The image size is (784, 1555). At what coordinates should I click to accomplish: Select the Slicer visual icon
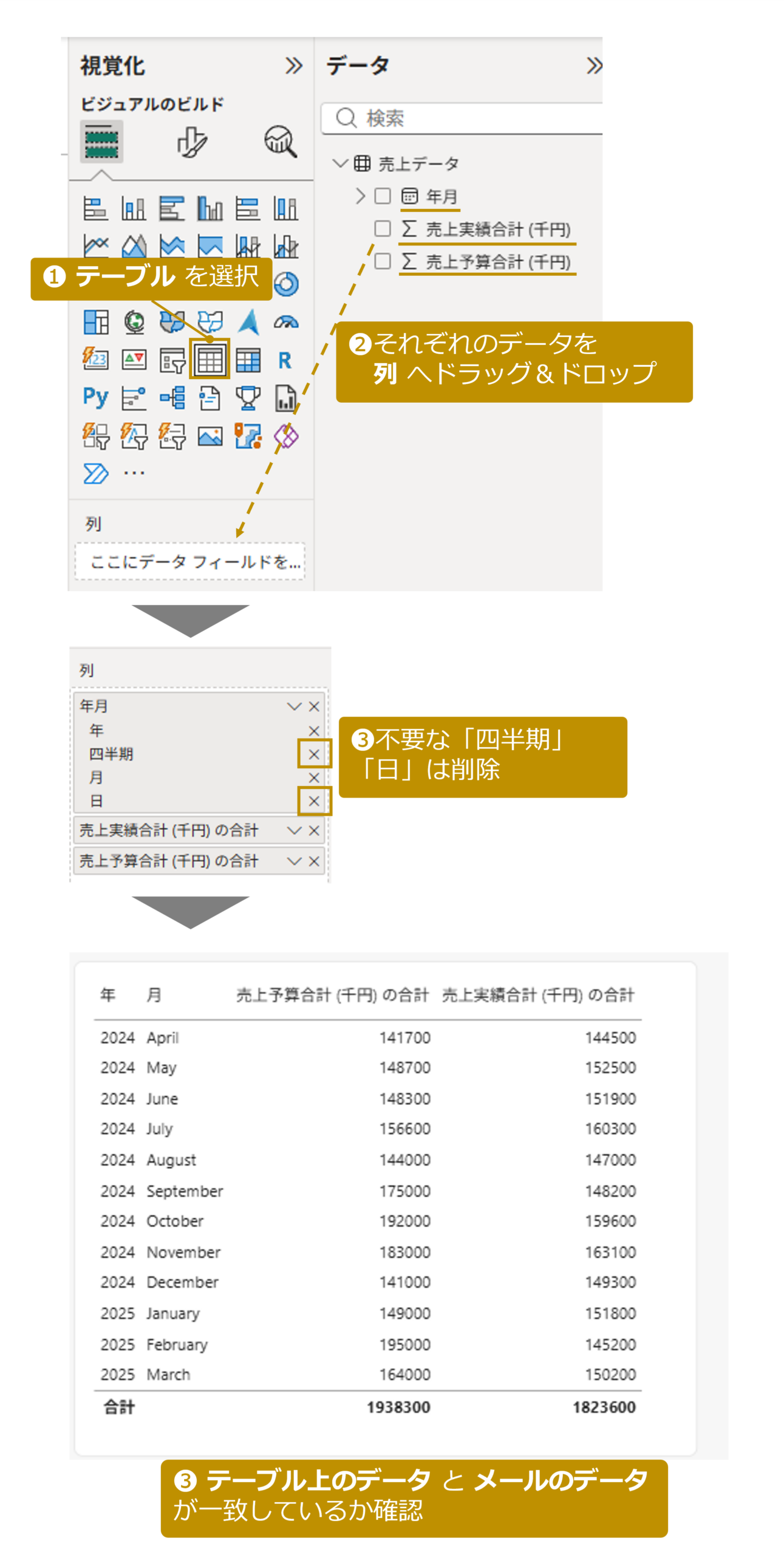point(172,359)
